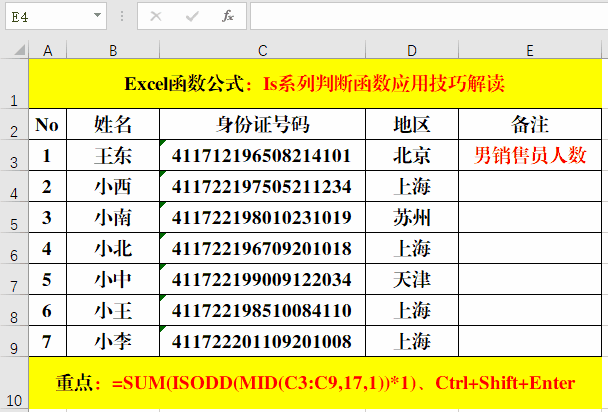Open the Name Box dropdown arrow
The image size is (608, 412).
tap(97, 16)
